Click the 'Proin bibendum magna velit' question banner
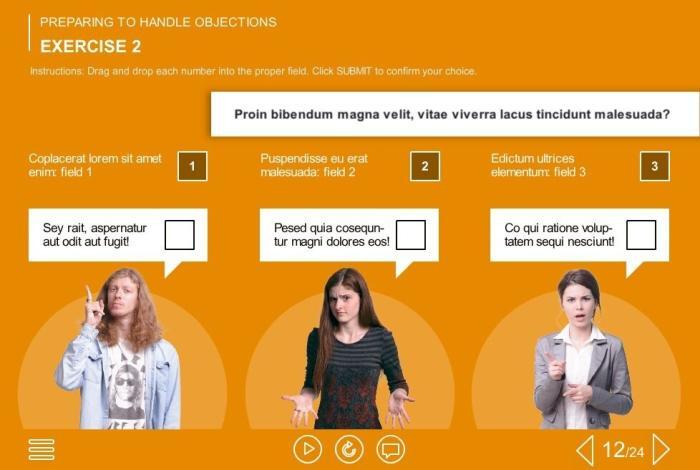 coord(455,114)
